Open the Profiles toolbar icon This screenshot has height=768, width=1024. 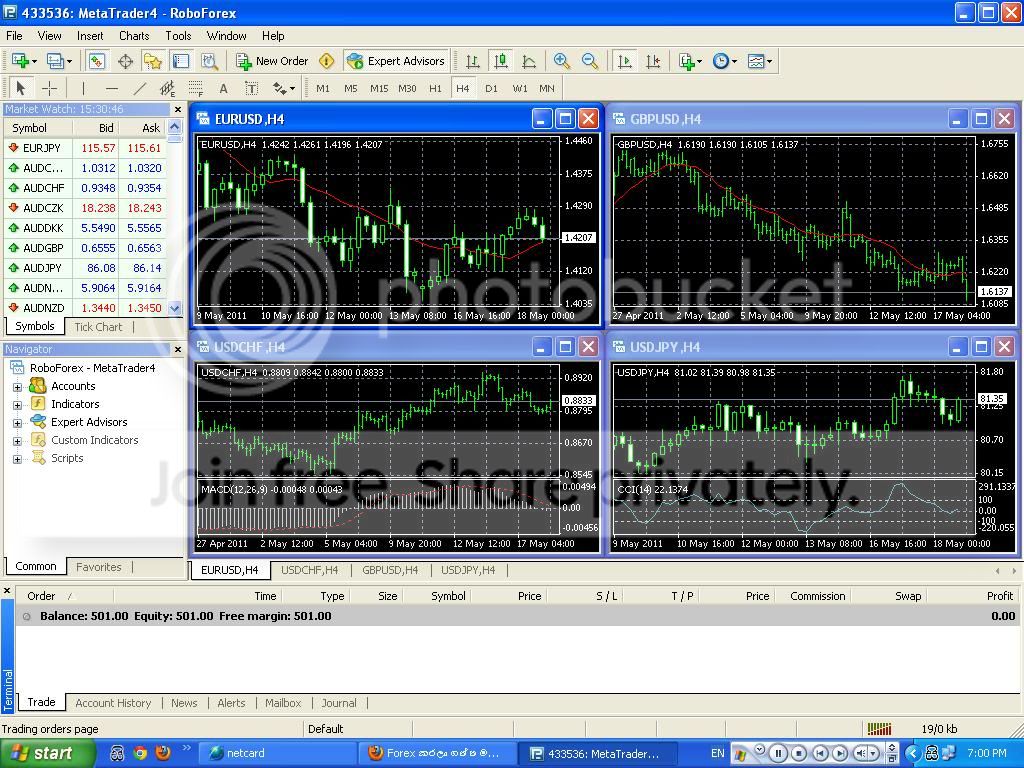click(x=59, y=61)
